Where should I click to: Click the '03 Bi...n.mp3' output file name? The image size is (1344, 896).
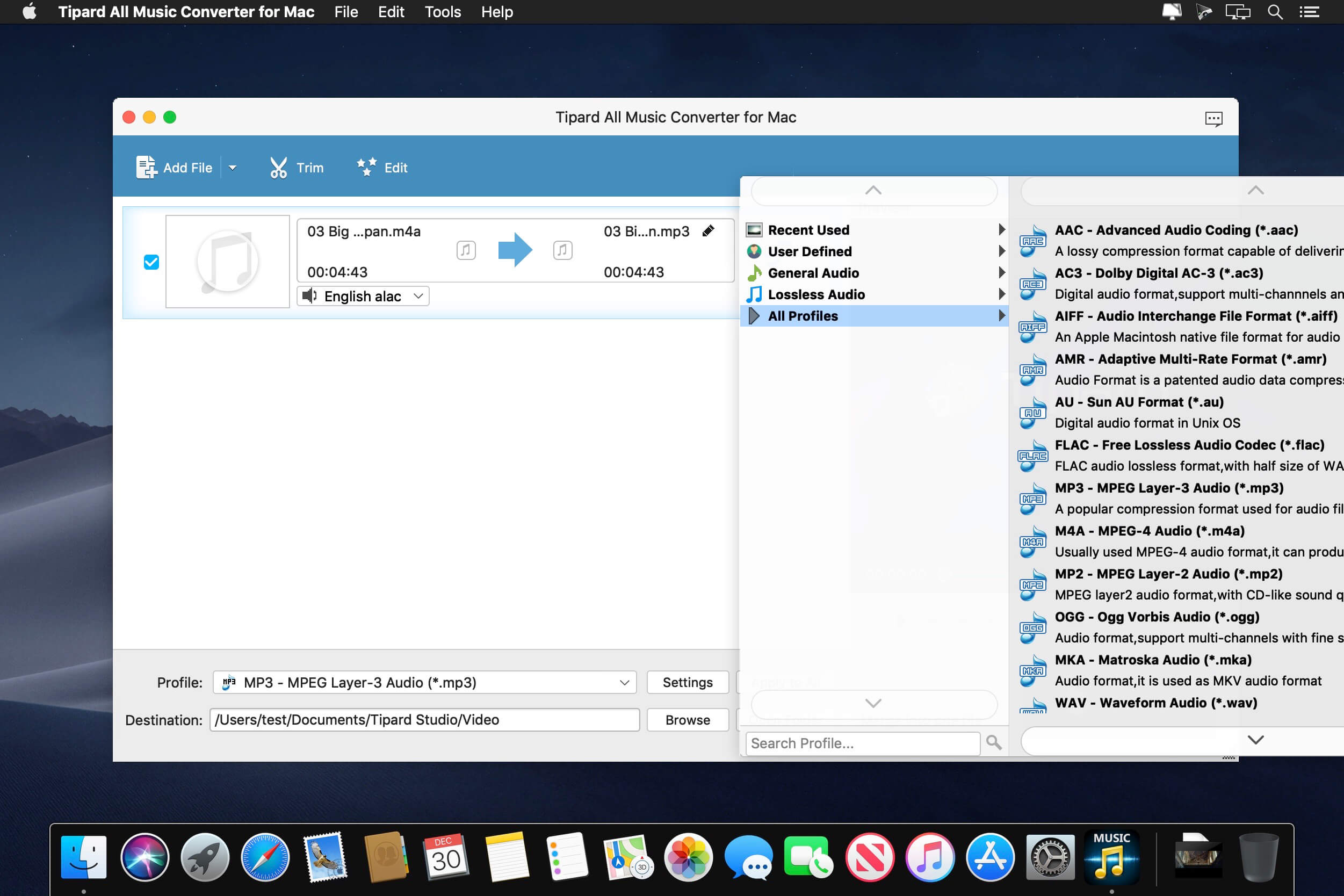(x=646, y=232)
